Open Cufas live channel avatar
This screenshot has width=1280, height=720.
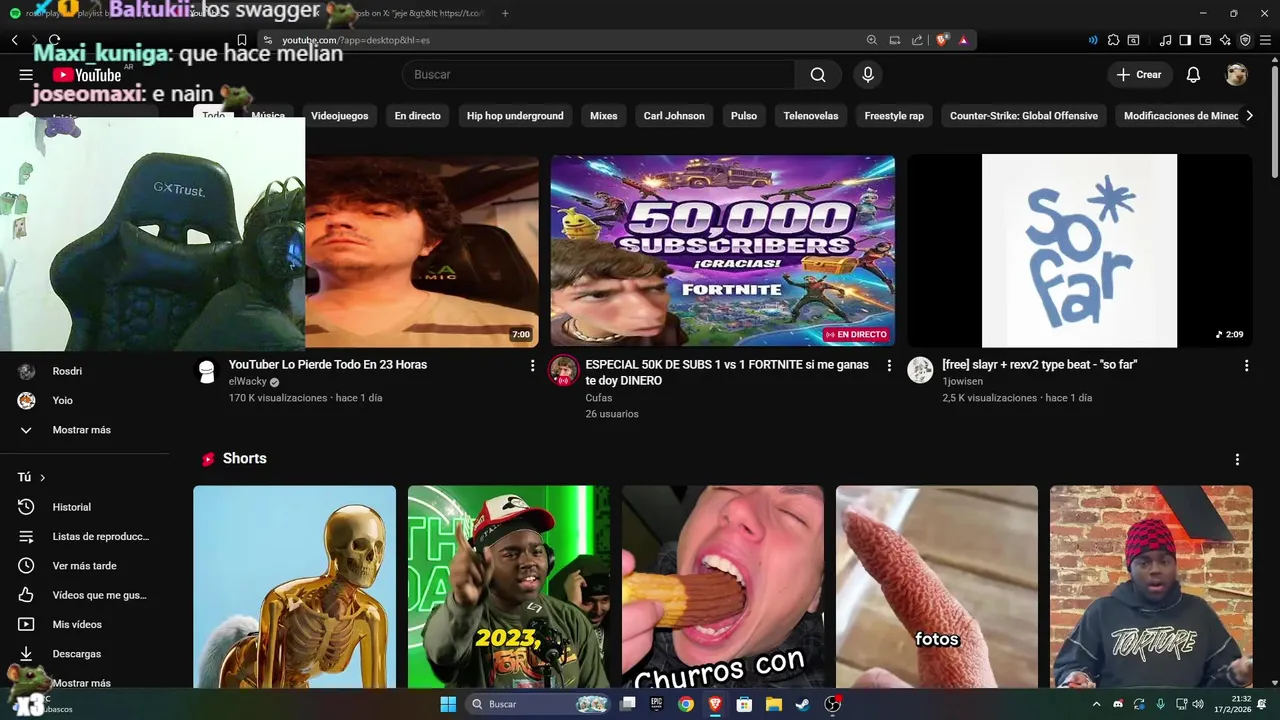pos(564,371)
